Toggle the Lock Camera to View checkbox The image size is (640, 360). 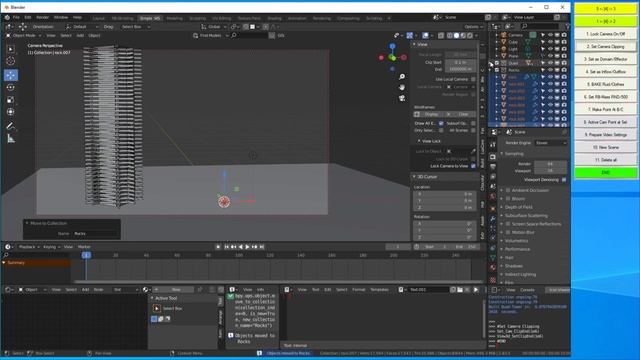coord(473,166)
